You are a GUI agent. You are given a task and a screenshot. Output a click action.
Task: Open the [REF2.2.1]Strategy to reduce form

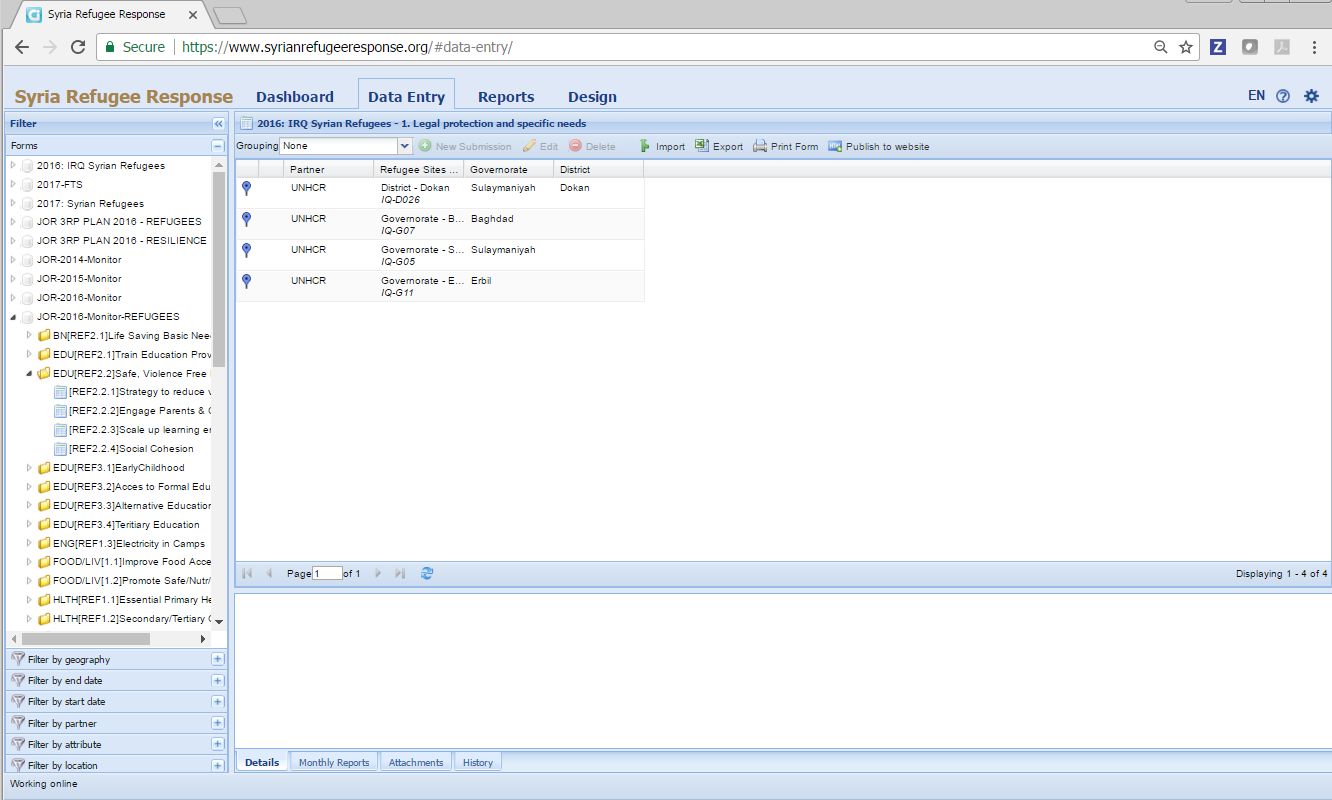click(133, 392)
